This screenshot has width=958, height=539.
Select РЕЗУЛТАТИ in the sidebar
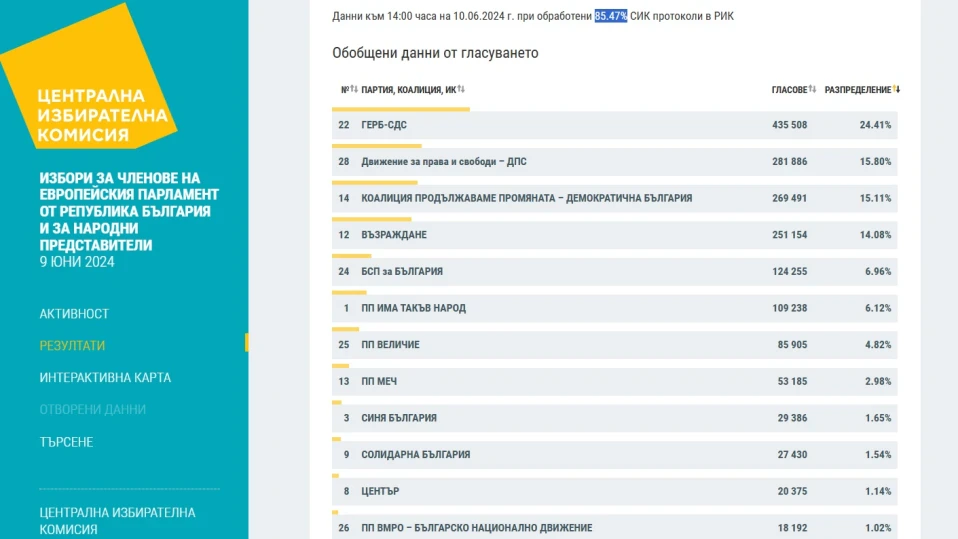pos(72,346)
